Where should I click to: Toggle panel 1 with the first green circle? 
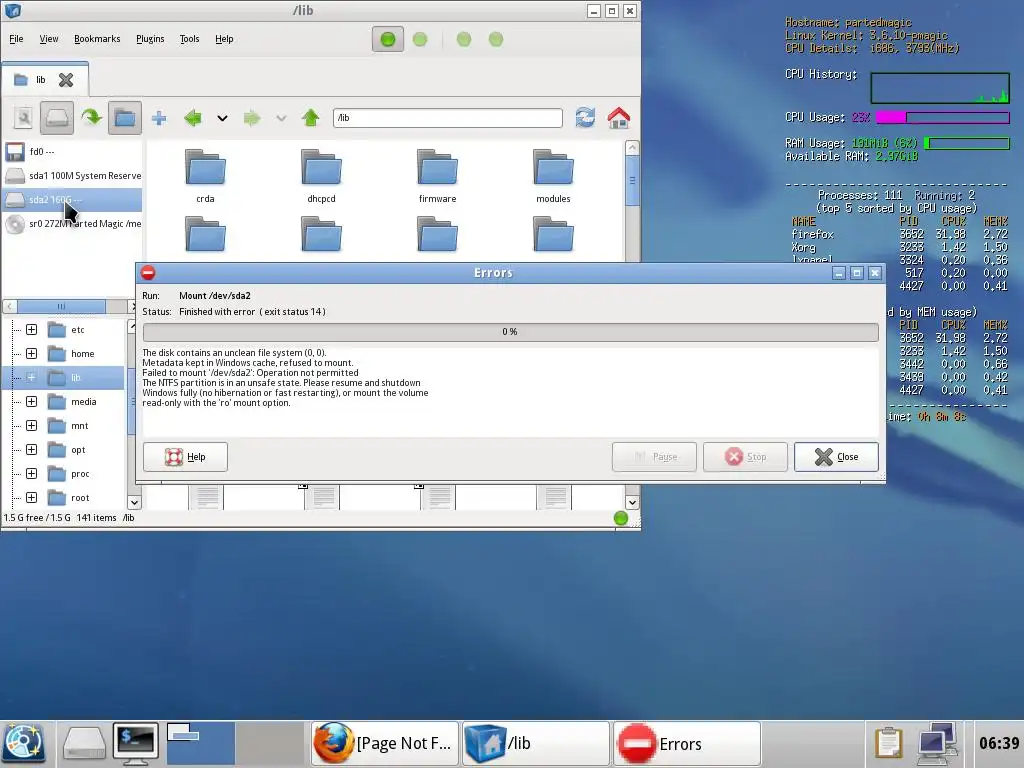[387, 39]
